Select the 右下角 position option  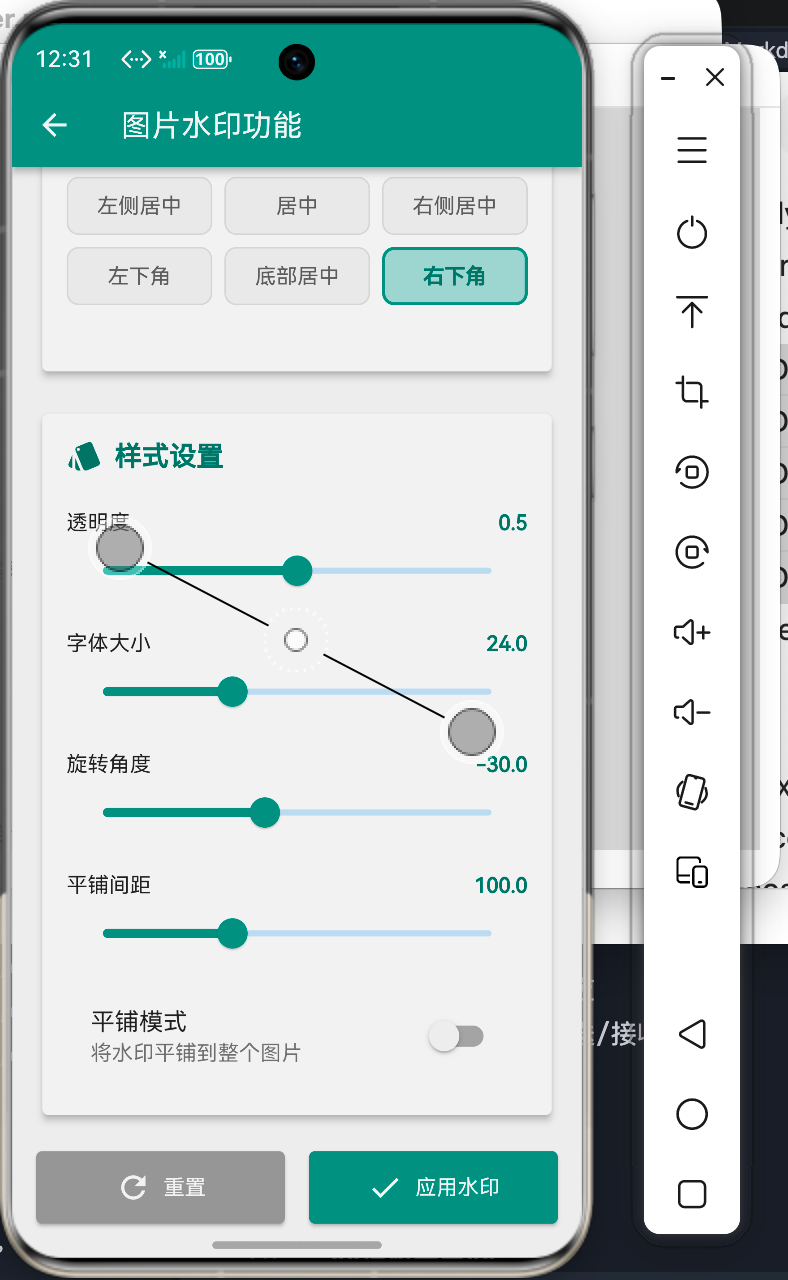tap(455, 276)
